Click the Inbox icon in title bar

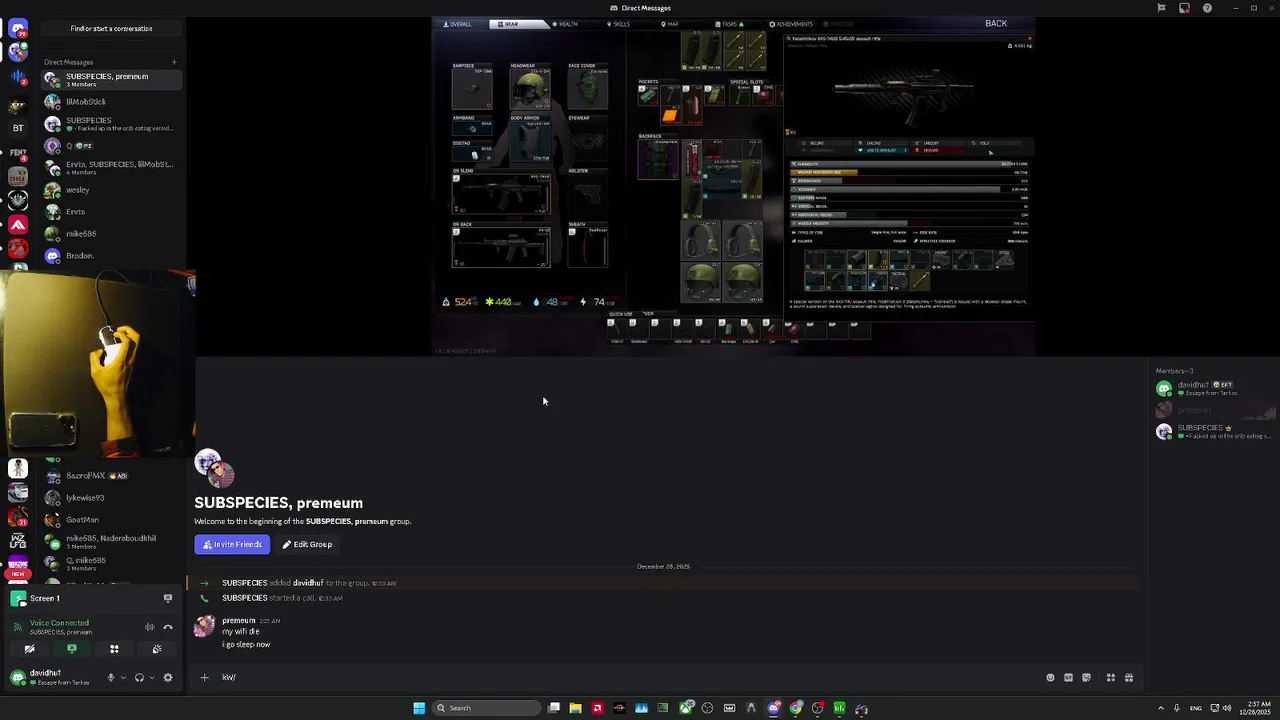(x=1184, y=8)
